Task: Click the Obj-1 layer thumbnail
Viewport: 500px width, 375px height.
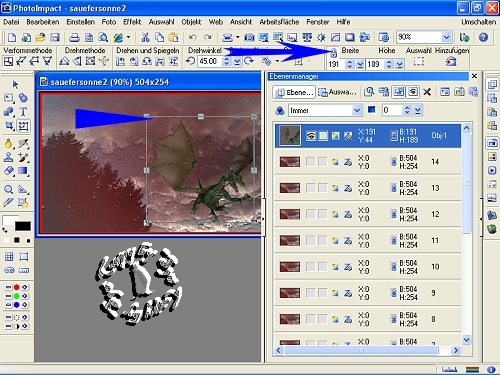Action: pyautogui.click(x=290, y=135)
